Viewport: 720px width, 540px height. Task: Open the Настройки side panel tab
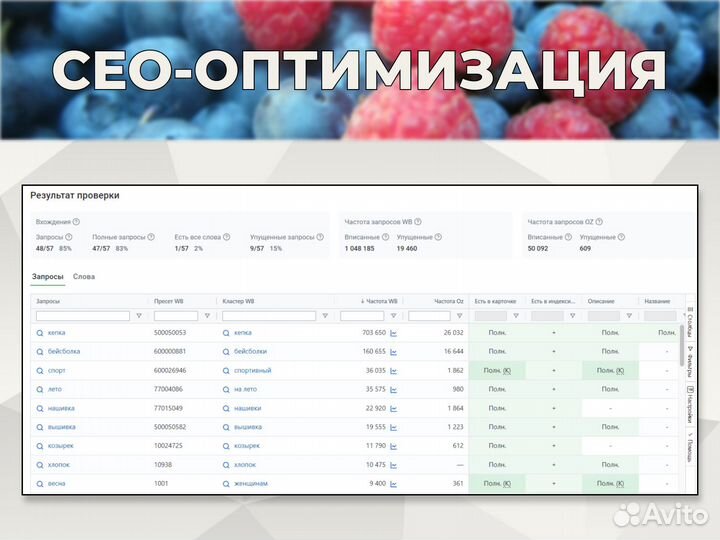coord(690,404)
